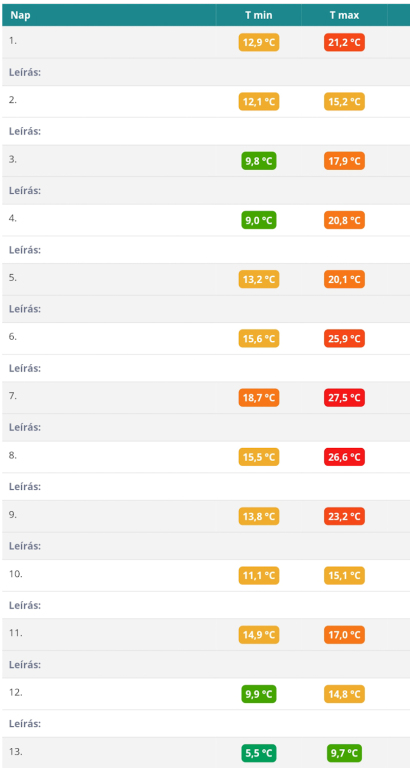Click the 18,7 °C minimum badge
410x768 pixels.
click(x=259, y=398)
